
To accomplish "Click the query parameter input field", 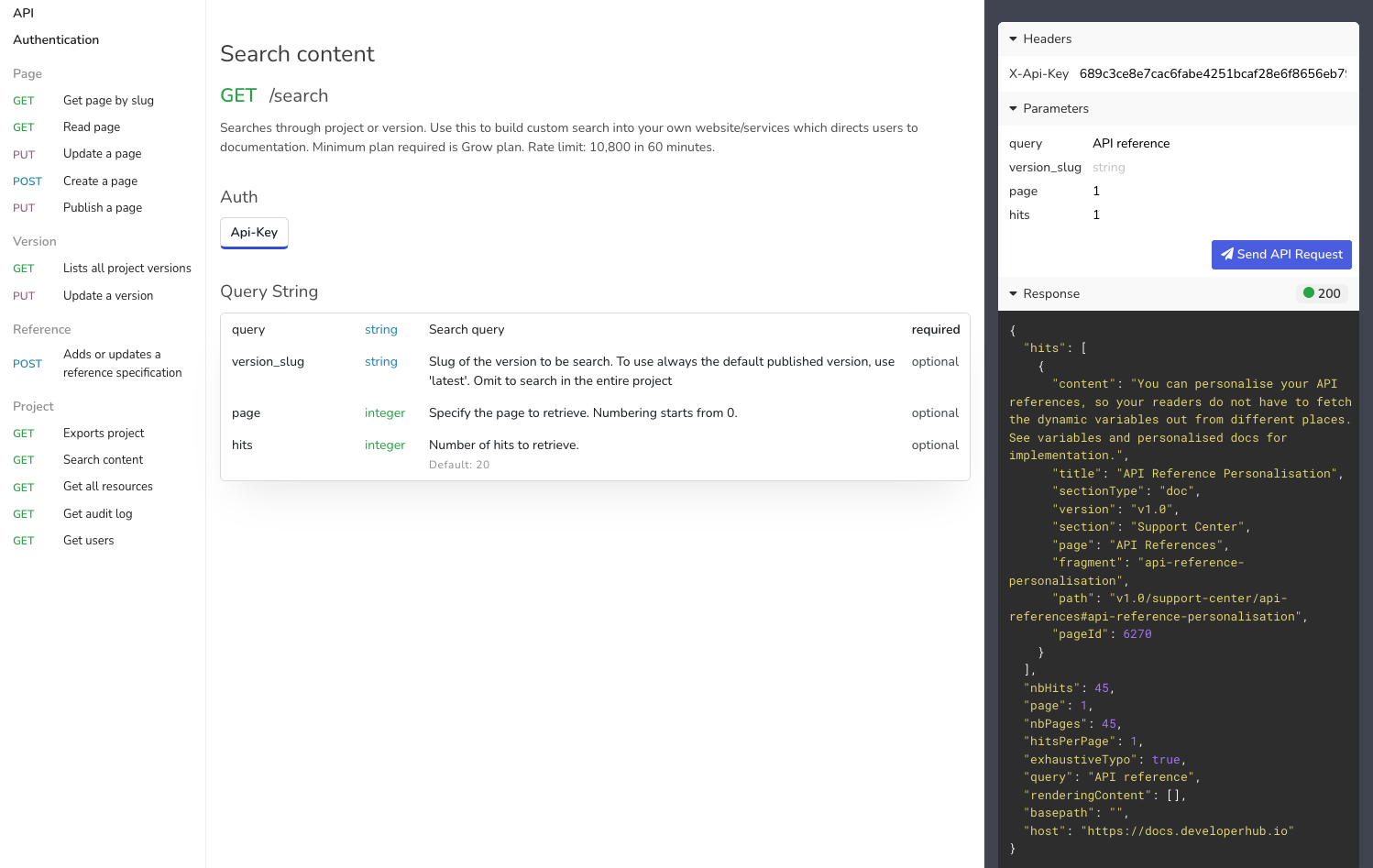I will point(1219,143).
